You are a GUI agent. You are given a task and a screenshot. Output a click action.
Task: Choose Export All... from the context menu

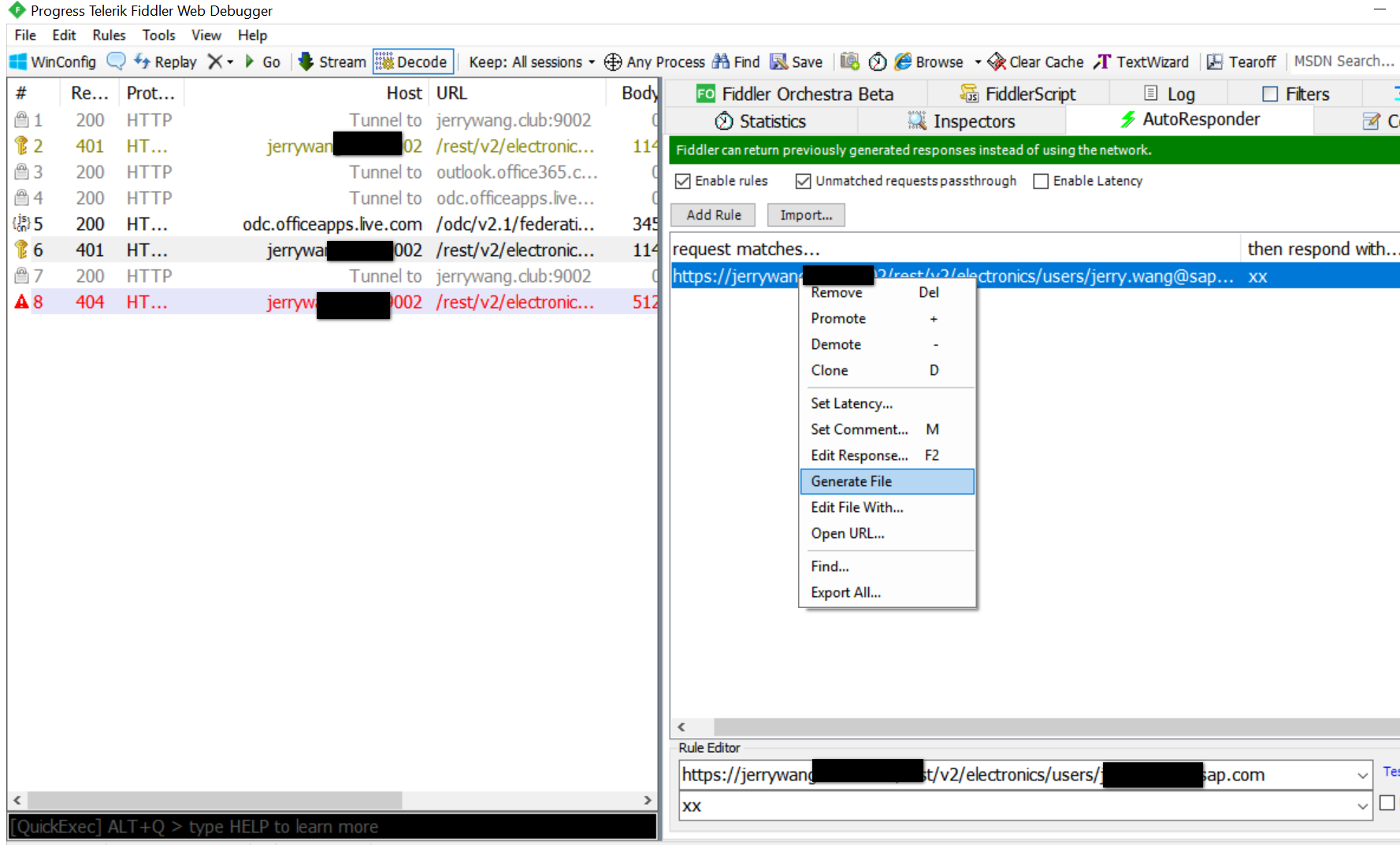coord(887,592)
